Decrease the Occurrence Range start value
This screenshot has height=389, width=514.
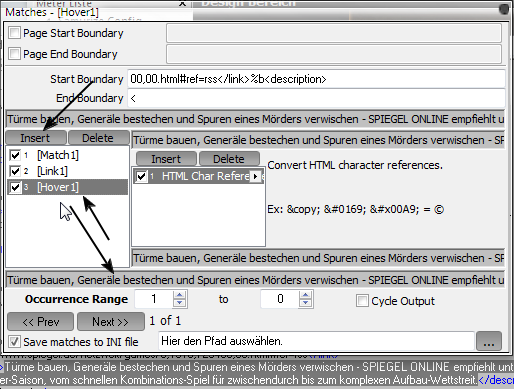point(180,303)
